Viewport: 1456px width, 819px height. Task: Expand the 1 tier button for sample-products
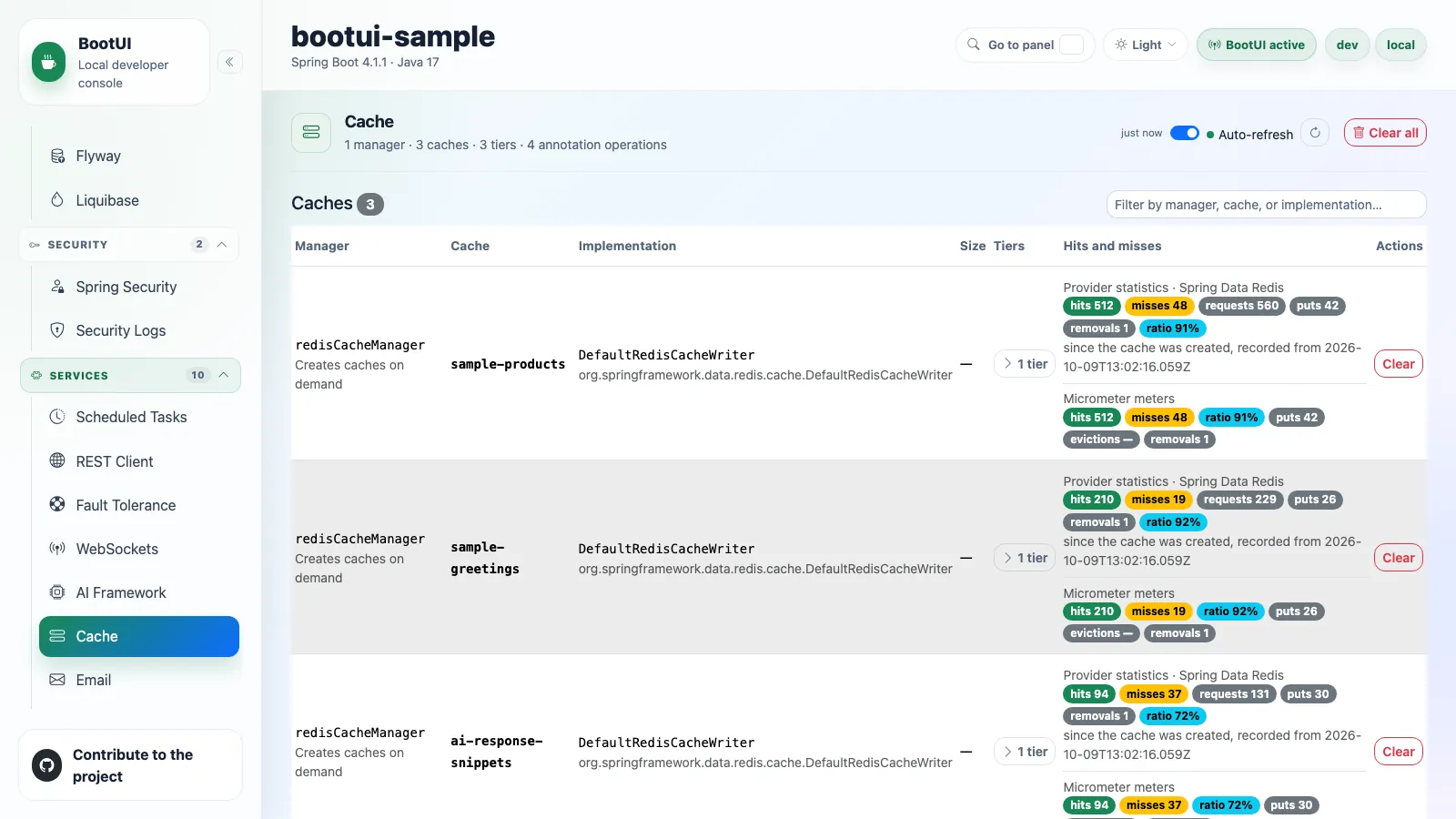(1025, 364)
